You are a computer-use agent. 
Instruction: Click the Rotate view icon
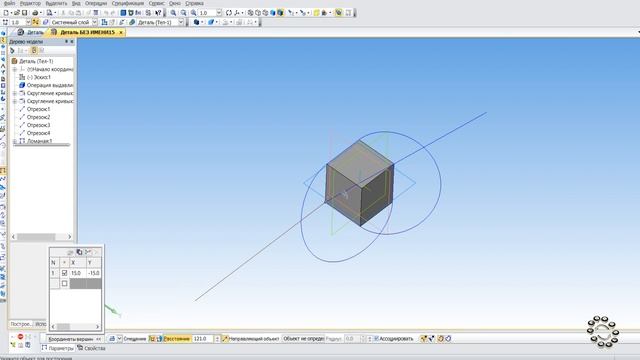[x=229, y=13]
